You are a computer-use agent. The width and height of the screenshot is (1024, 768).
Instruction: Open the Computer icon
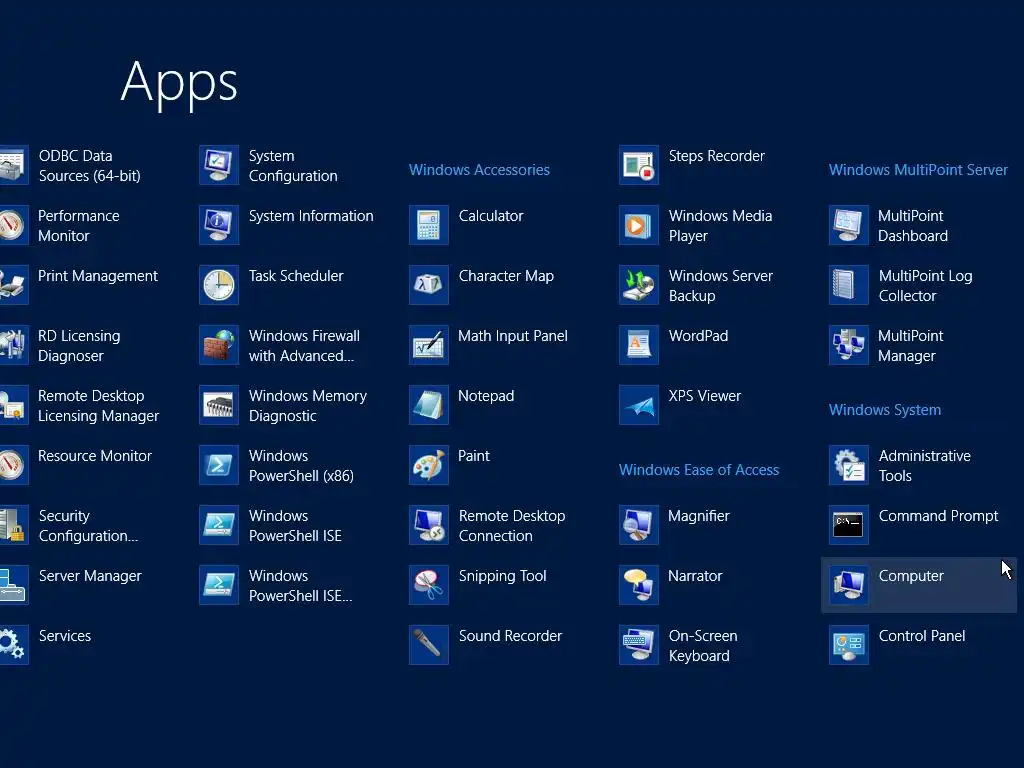848,585
